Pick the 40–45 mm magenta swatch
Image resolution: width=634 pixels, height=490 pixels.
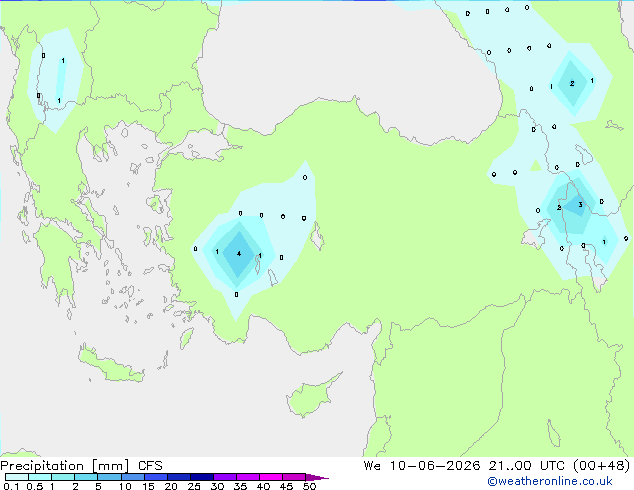(271, 477)
